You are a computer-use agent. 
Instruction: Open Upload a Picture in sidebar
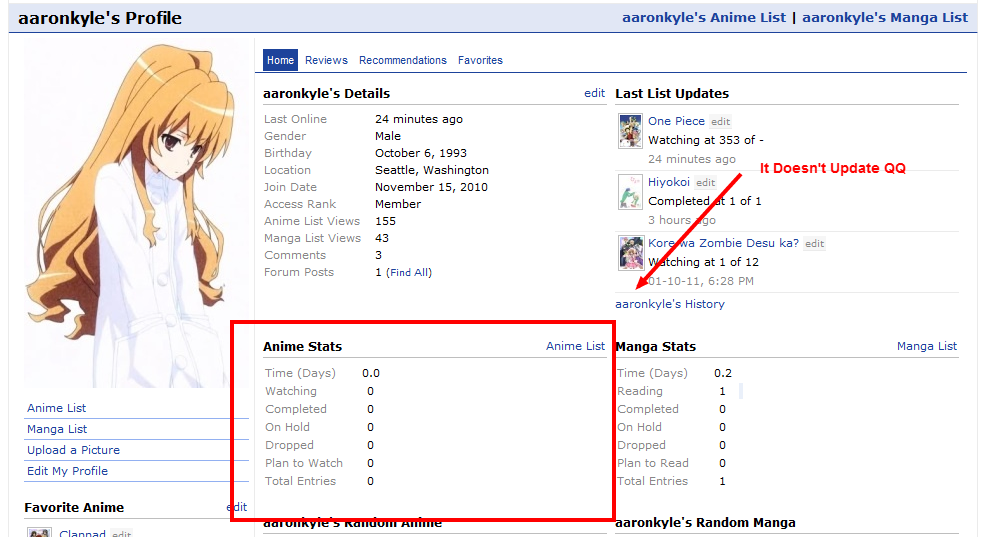point(73,450)
